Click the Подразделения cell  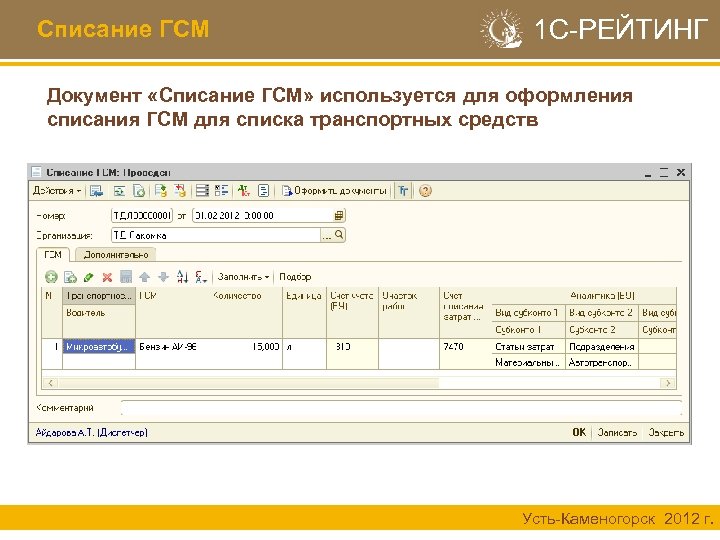(x=602, y=347)
